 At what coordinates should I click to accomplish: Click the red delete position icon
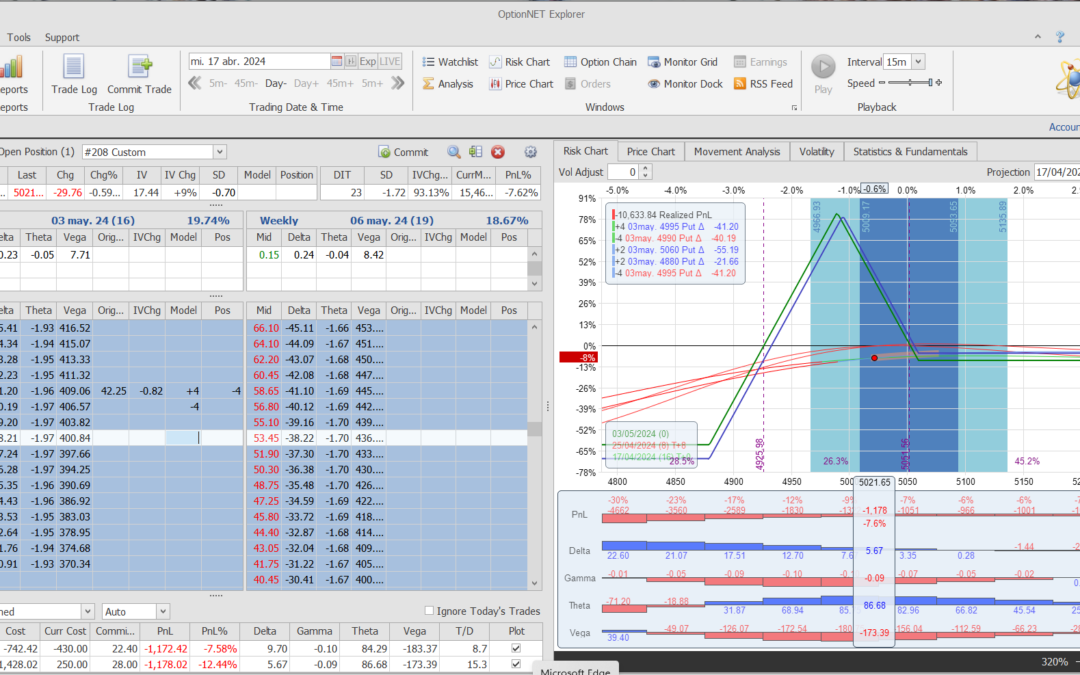pyautogui.click(x=498, y=152)
